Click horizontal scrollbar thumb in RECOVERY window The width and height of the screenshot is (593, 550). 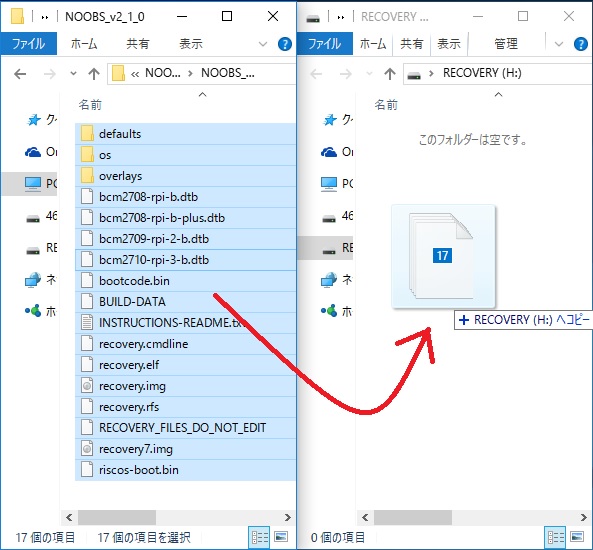413,517
